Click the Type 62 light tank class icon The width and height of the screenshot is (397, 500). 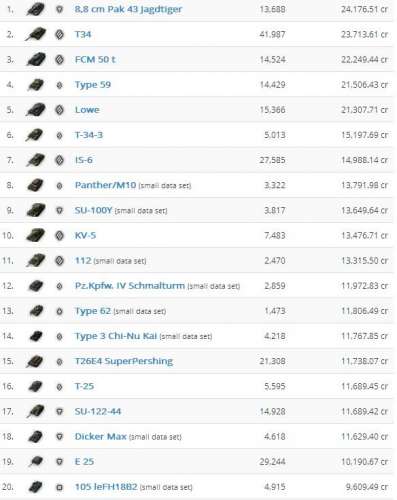coord(59,311)
